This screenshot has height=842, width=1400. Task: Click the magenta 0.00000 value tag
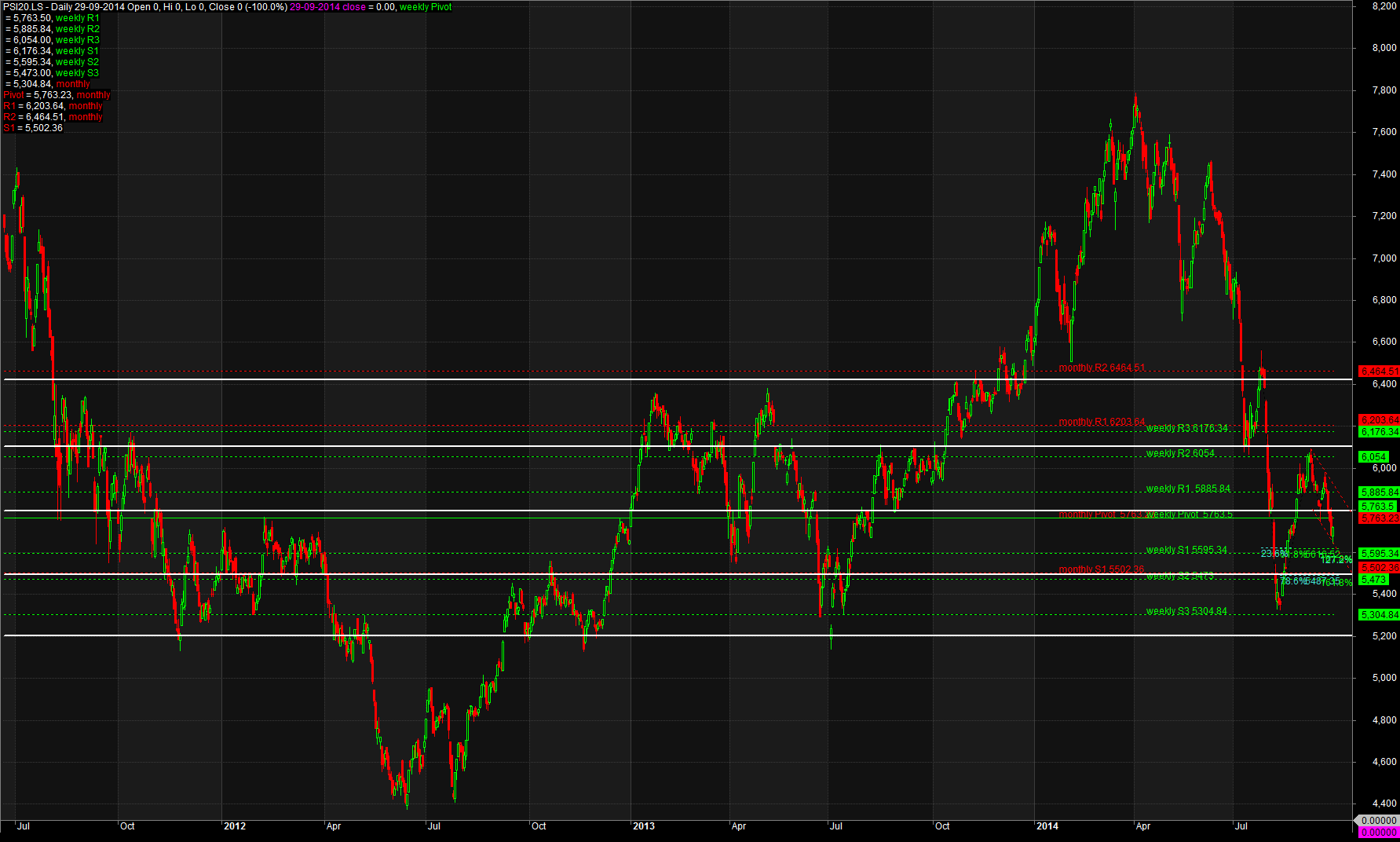tap(1378, 832)
